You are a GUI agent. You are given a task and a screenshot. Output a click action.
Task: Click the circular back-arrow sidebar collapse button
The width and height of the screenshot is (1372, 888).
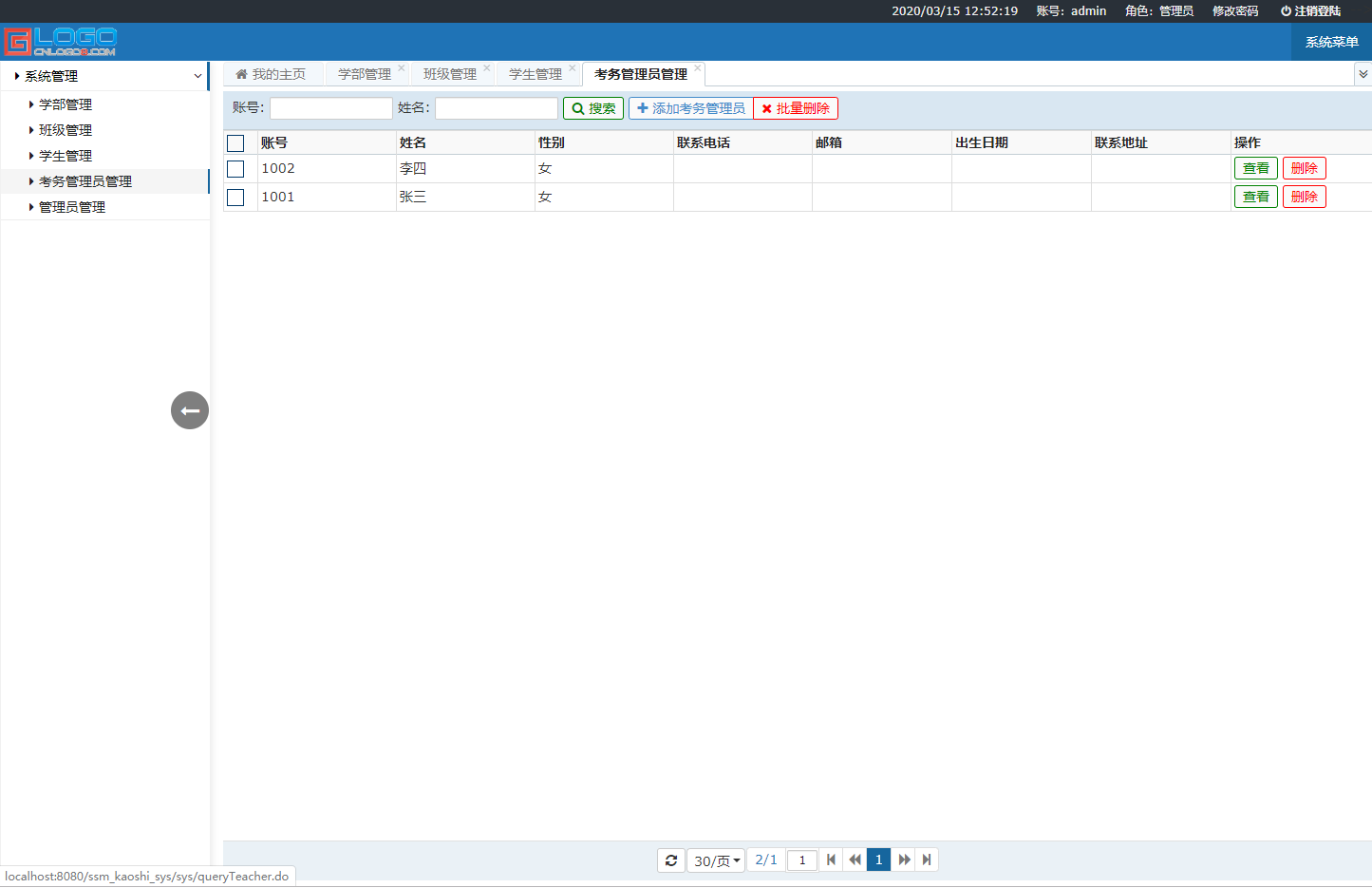tap(190, 410)
